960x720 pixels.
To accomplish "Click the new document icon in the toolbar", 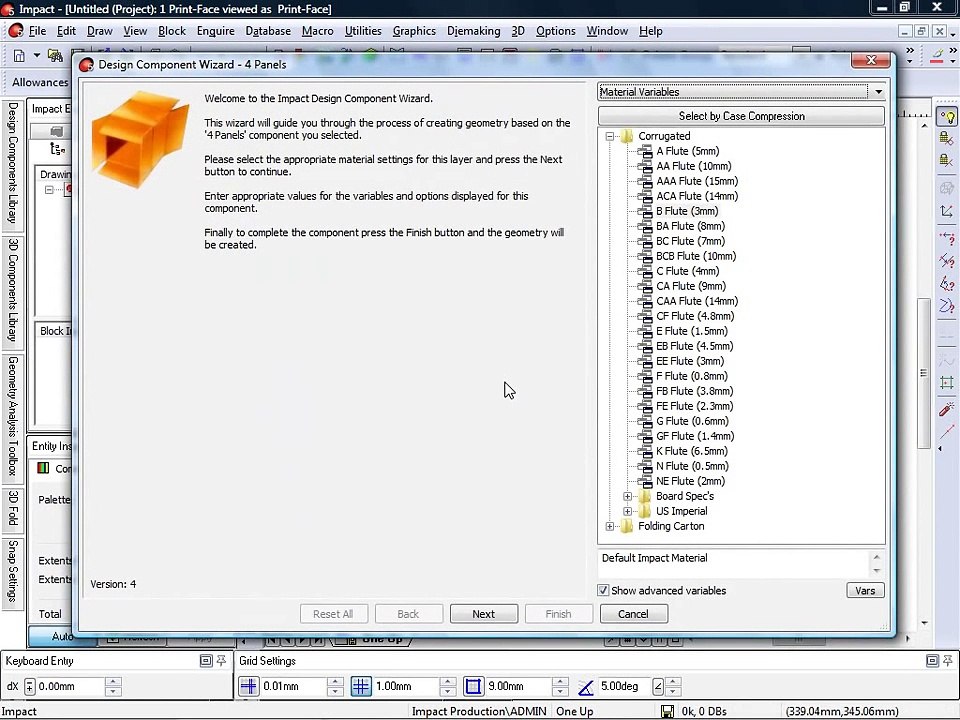I will coord(19,56).
